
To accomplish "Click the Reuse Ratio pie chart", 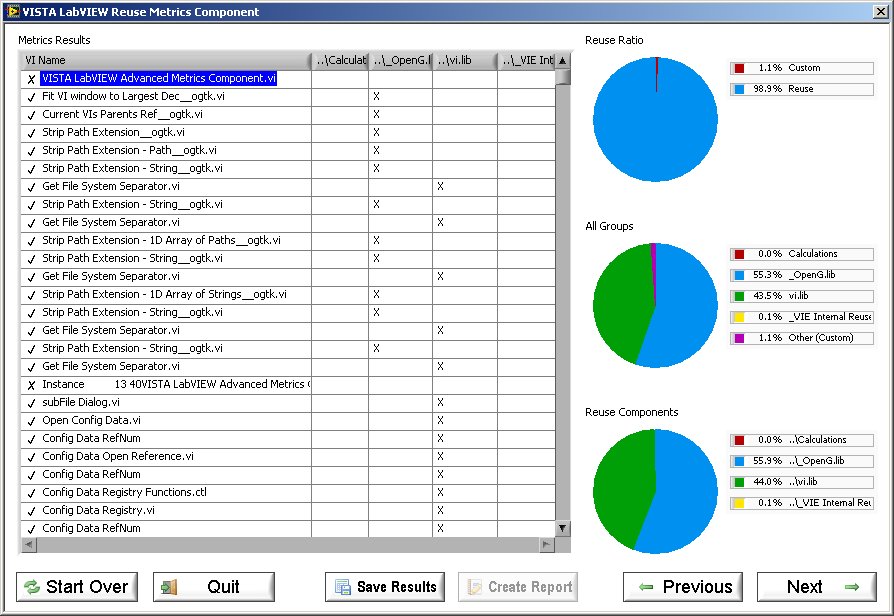I will (655, 119).
